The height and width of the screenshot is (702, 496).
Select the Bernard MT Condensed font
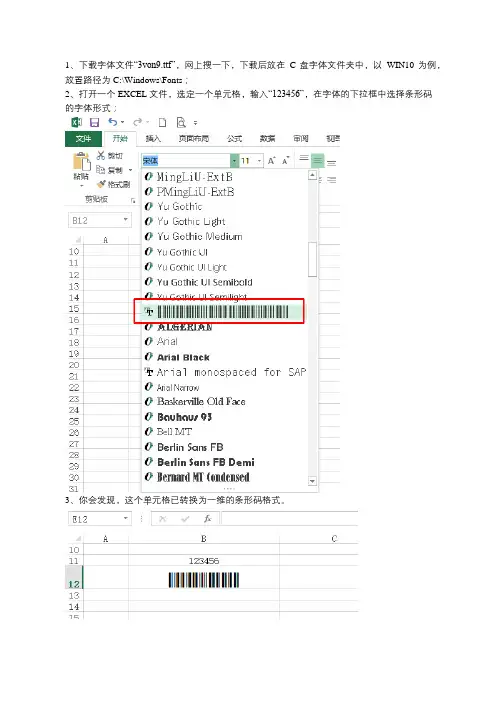[x=225, y=477]
